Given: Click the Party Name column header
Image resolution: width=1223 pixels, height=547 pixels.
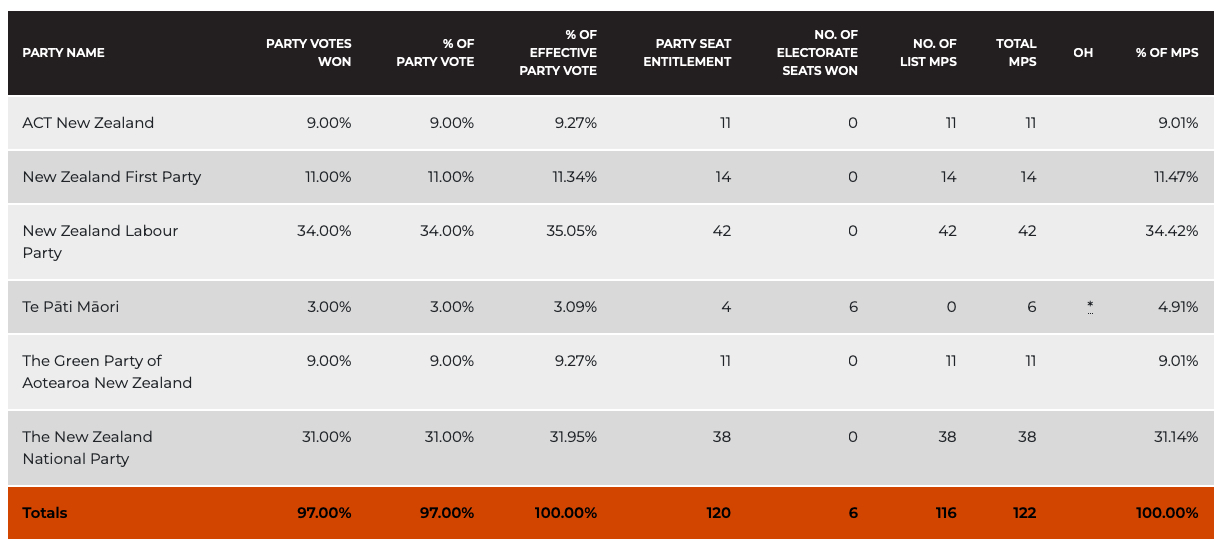Looking at the screenshot, I should [x=63, y=52].
